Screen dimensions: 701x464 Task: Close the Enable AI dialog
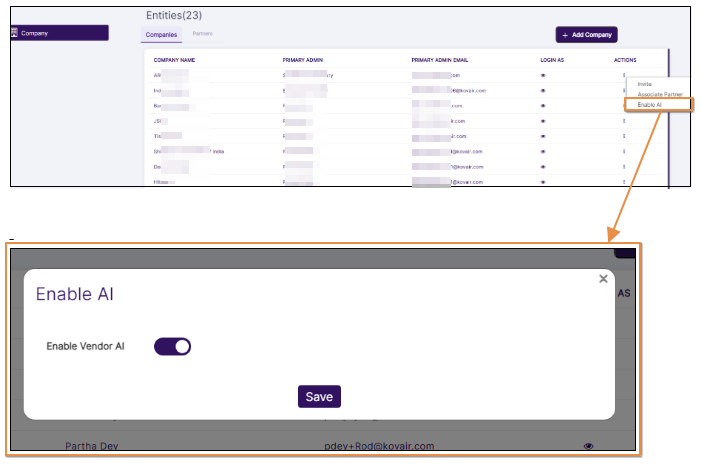point(603,279)
